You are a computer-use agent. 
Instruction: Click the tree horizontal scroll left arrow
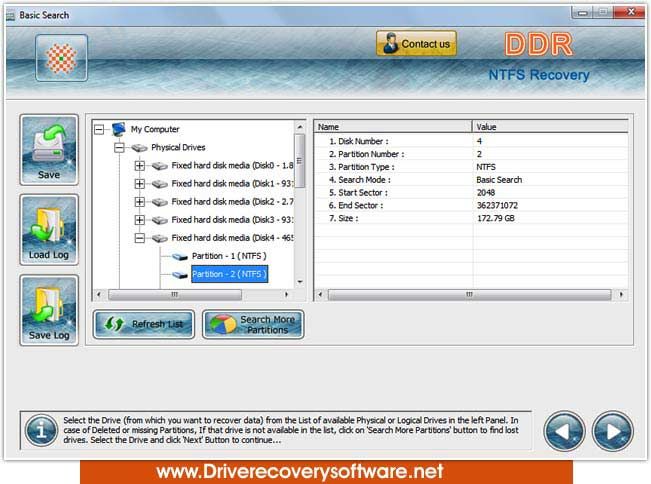pyautogui.click(x=99, y=294)
